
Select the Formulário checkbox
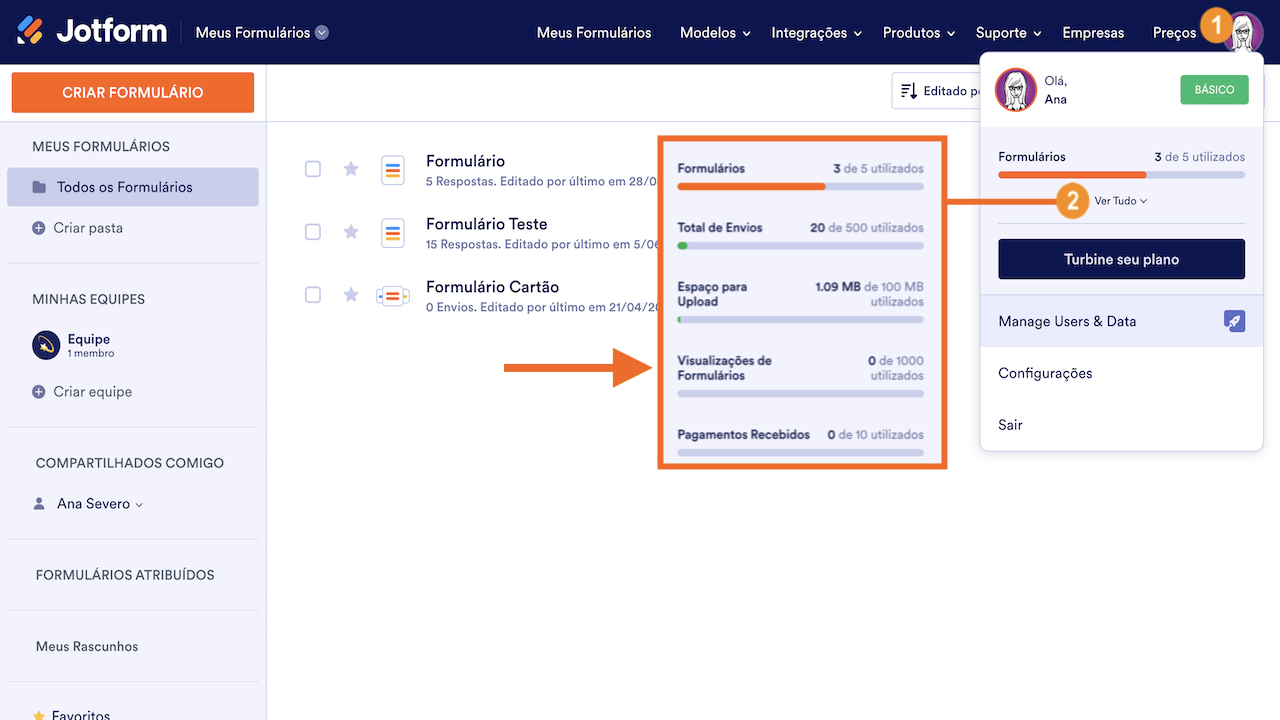tap(313, 169)
